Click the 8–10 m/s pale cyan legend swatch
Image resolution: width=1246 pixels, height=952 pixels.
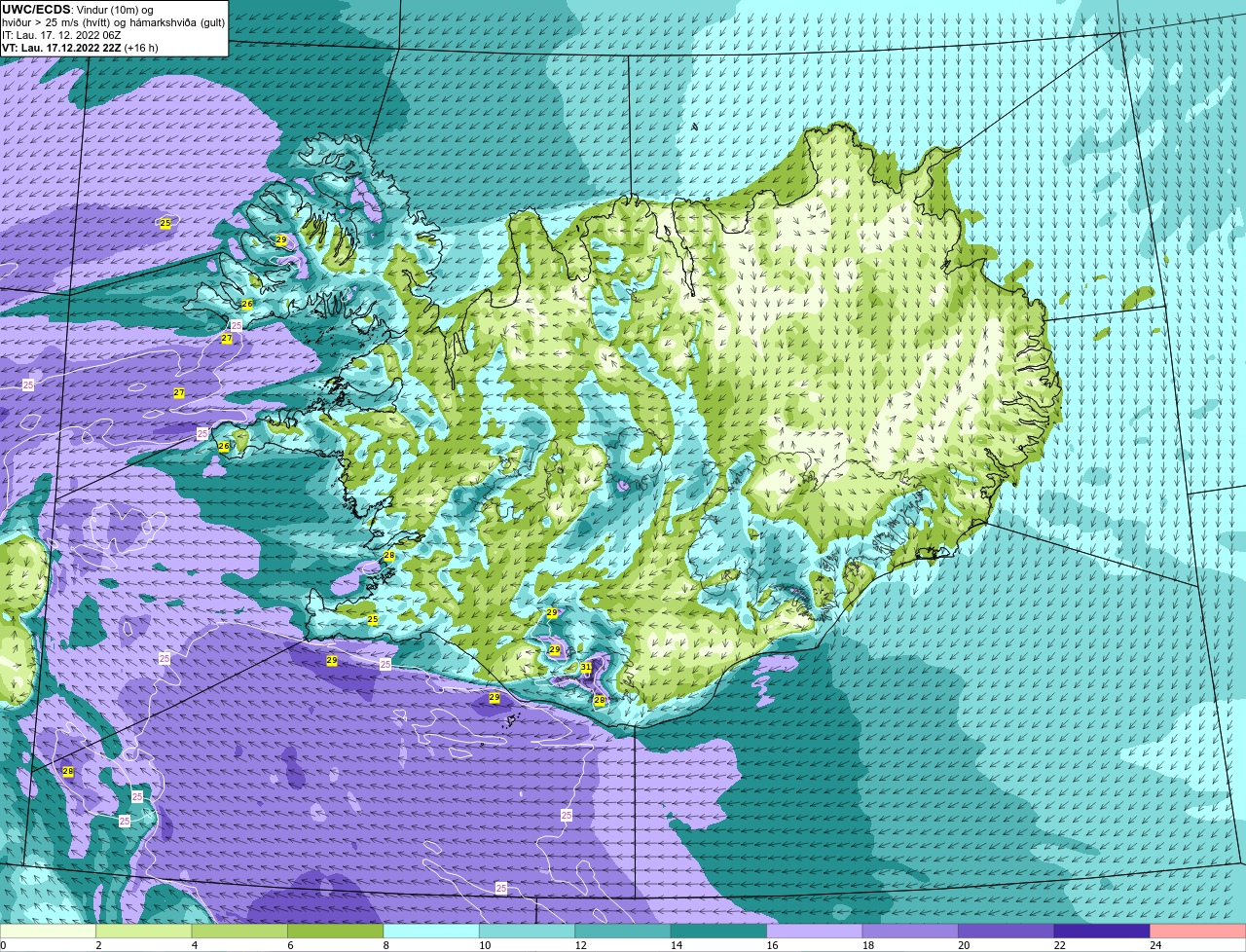click(x=432, y=931)
